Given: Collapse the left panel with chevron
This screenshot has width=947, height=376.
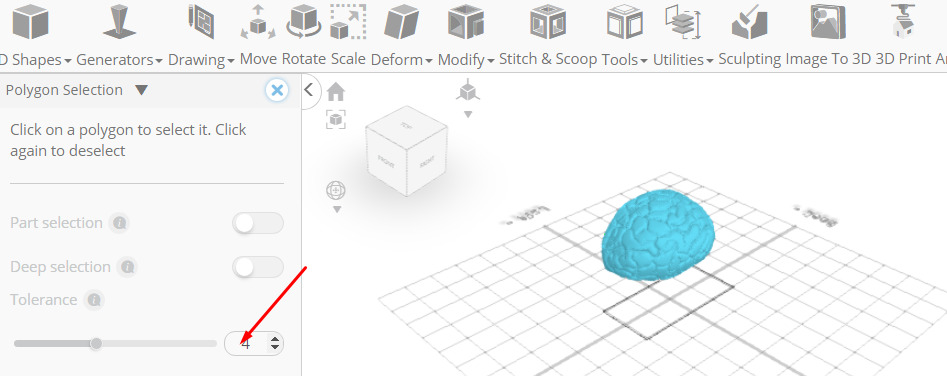Looking at the screenshot, I should pyautogui.click(x=309, y=90).
